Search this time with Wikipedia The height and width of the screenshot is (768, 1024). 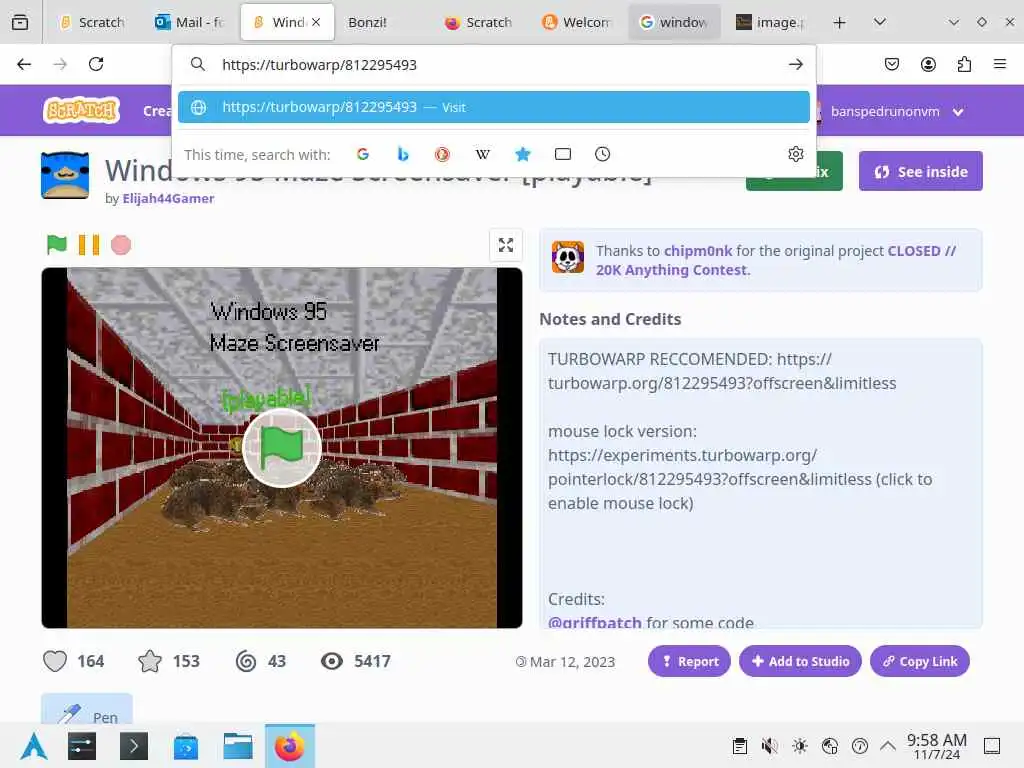pyautogui.click(x=483, y=154)
